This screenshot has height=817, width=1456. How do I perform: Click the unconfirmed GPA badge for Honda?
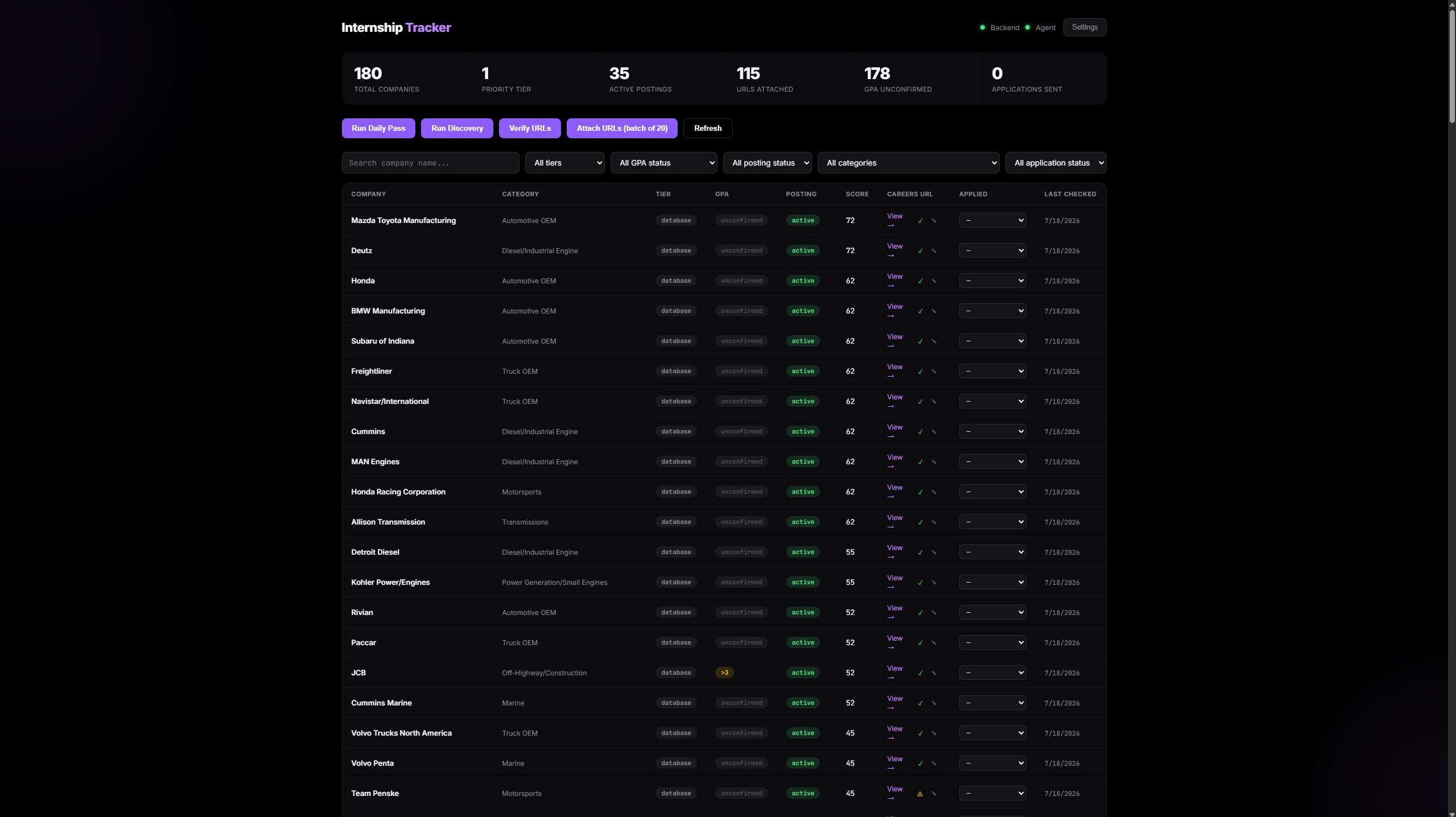(741, 280)
